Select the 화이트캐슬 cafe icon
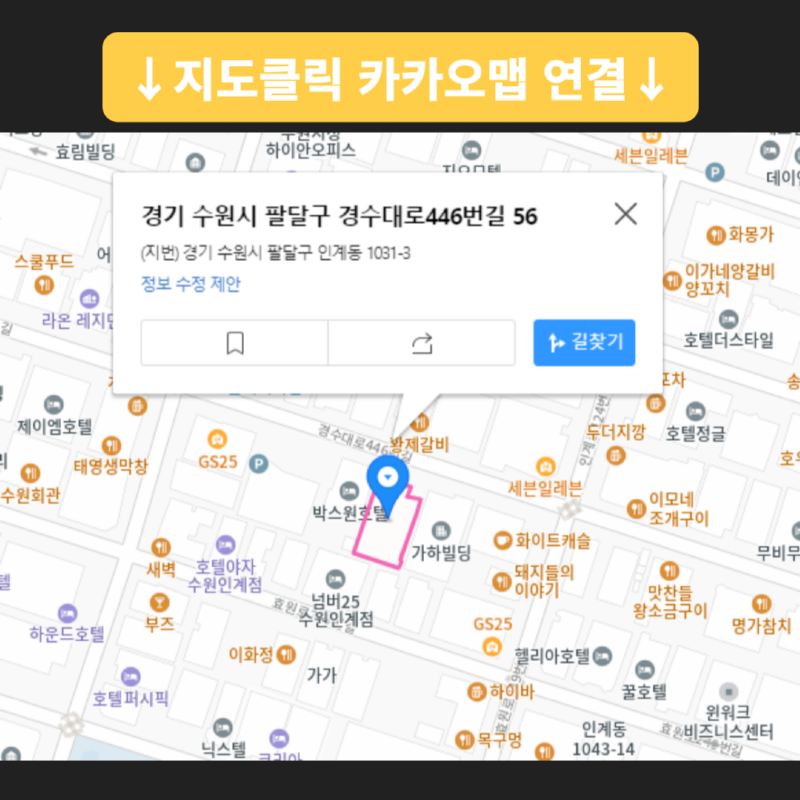The image size is (800, 800). point(503,540)
